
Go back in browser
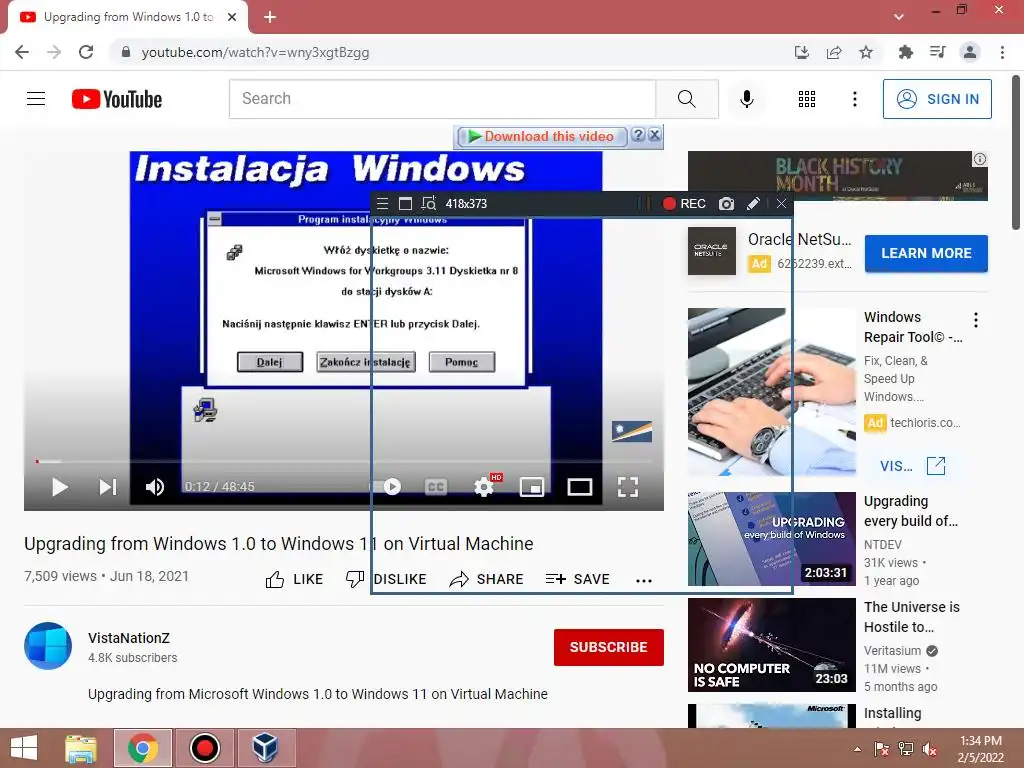point(22,52)
